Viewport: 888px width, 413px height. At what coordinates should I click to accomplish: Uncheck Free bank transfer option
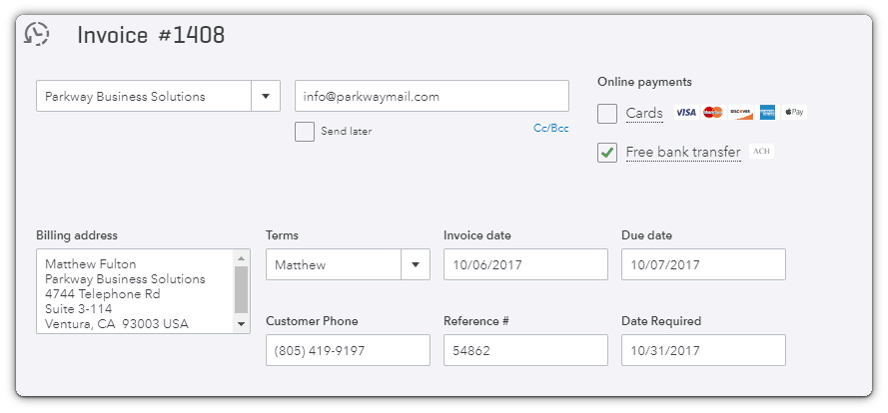click(x=607, y=153)
